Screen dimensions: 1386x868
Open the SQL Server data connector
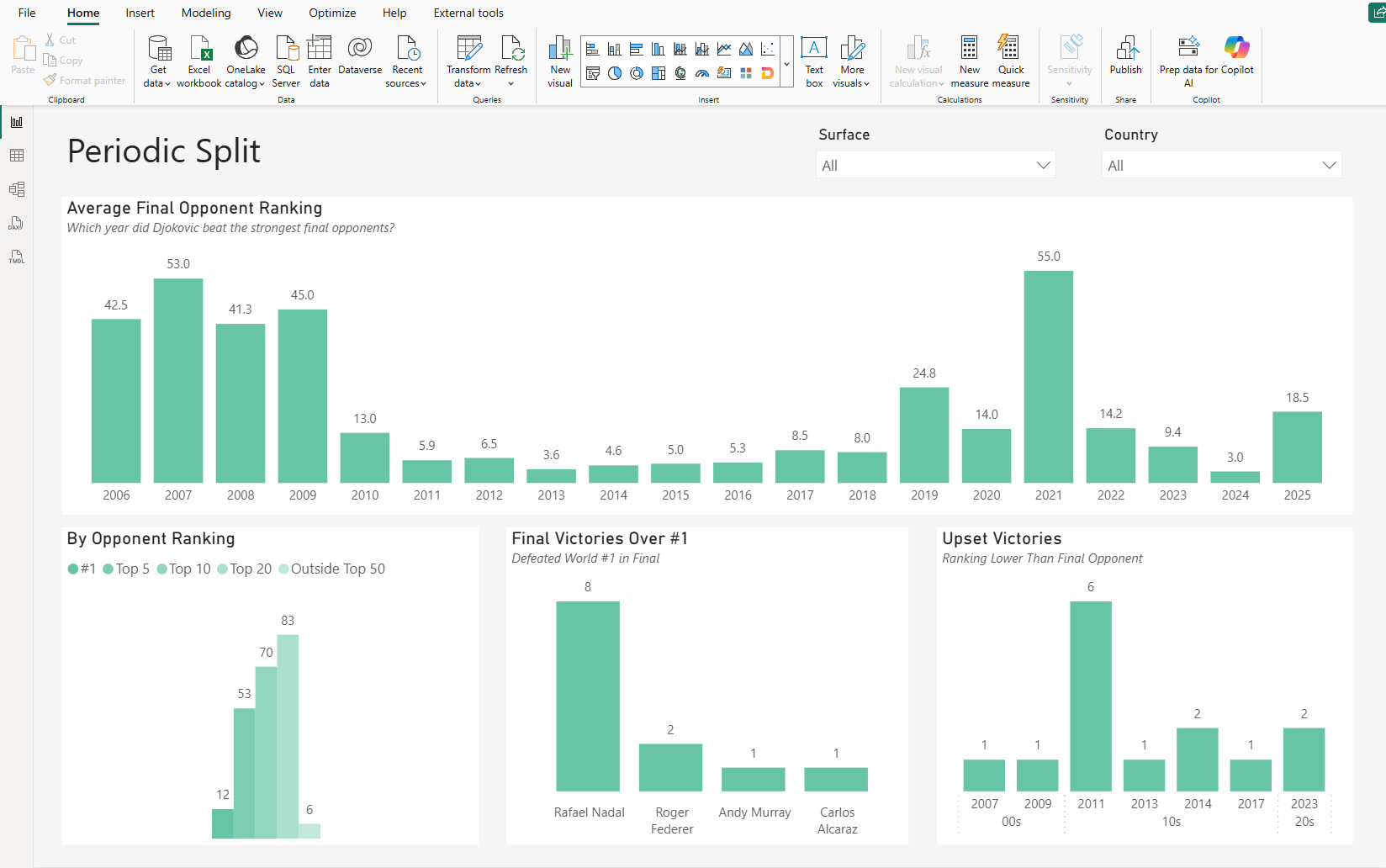click(x=286, y=61)
